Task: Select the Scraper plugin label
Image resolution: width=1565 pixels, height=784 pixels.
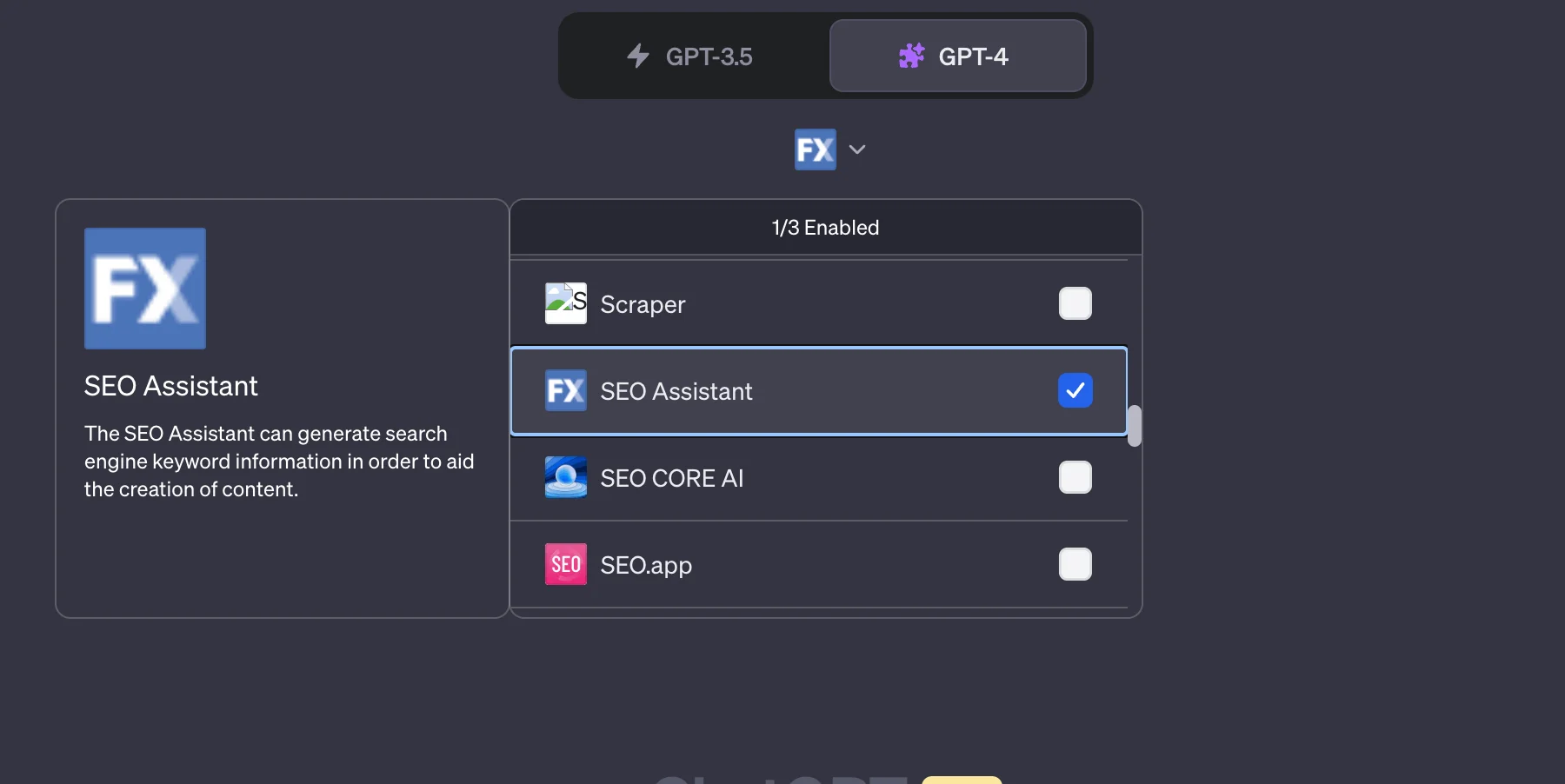Action: [643, 305]
